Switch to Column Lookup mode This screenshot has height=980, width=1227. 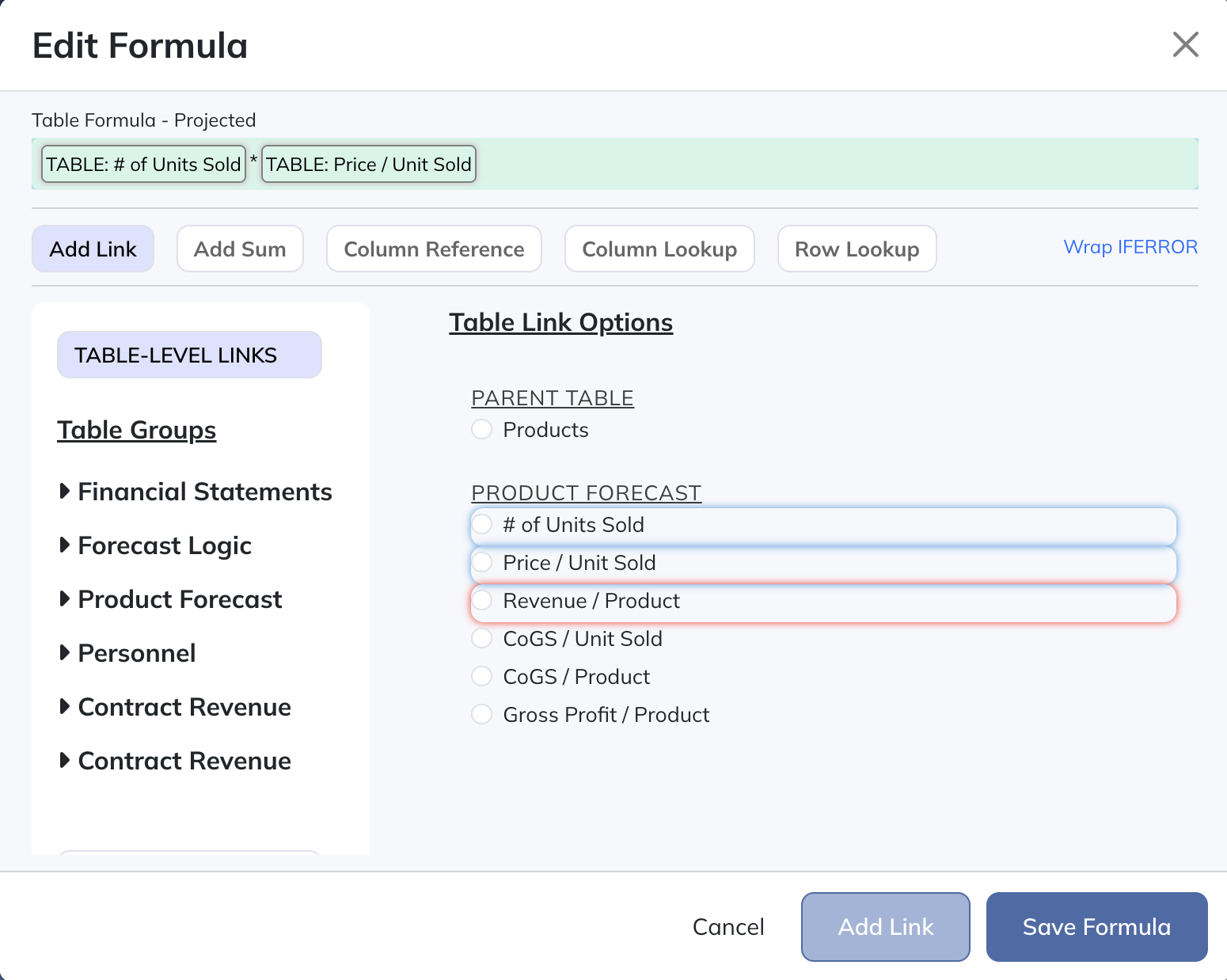tap(659, 249)
